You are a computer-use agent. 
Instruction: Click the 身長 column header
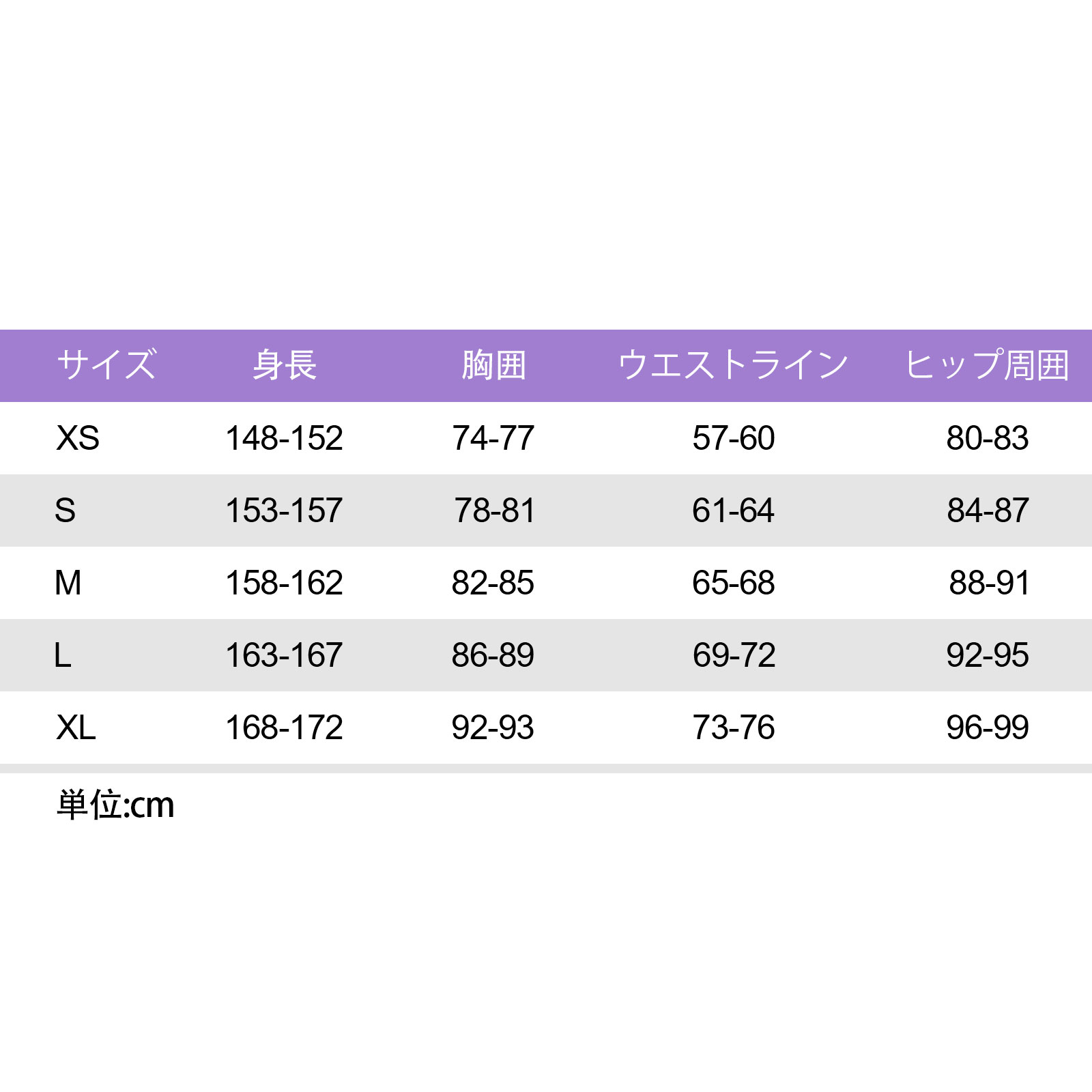tap(285, 364)
